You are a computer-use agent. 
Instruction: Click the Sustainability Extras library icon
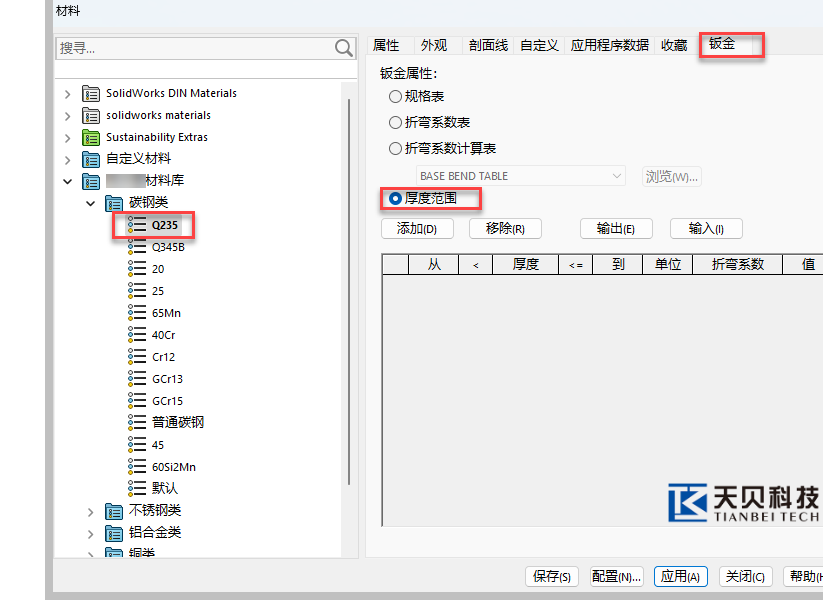point(91,137)
